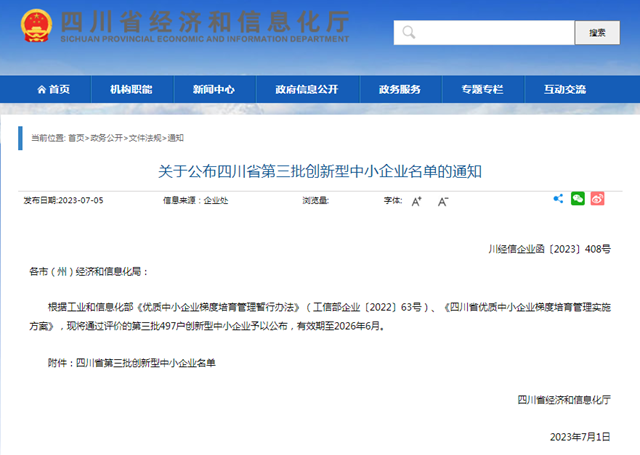Click the publish date 2023-07-05
Viewport: 640px width, 455px height.
pyautogui.click(x=81, y=200)
